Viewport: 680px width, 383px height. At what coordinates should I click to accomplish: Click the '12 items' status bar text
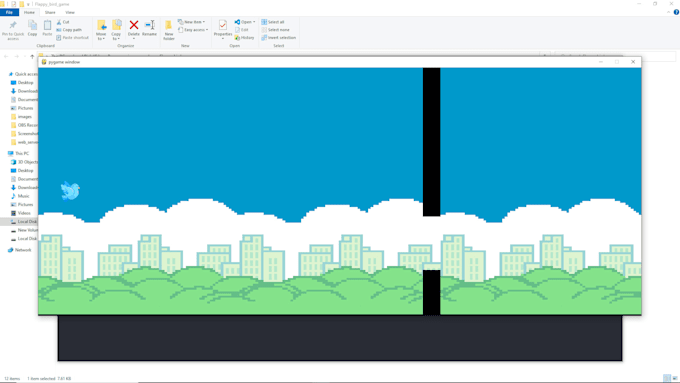click(12, 379)
